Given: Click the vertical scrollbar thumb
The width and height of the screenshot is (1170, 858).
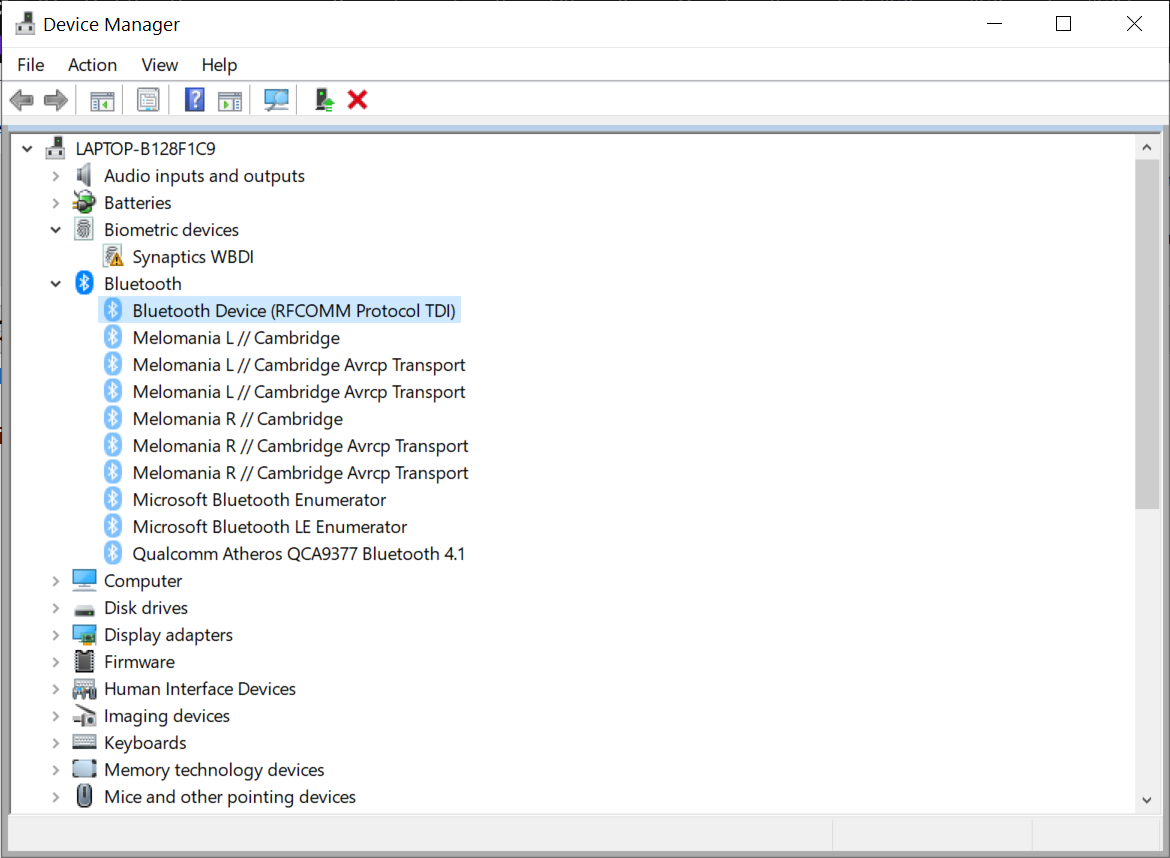Looking at the screenshot, I should pyautogui.click(x=1147, y=334).
